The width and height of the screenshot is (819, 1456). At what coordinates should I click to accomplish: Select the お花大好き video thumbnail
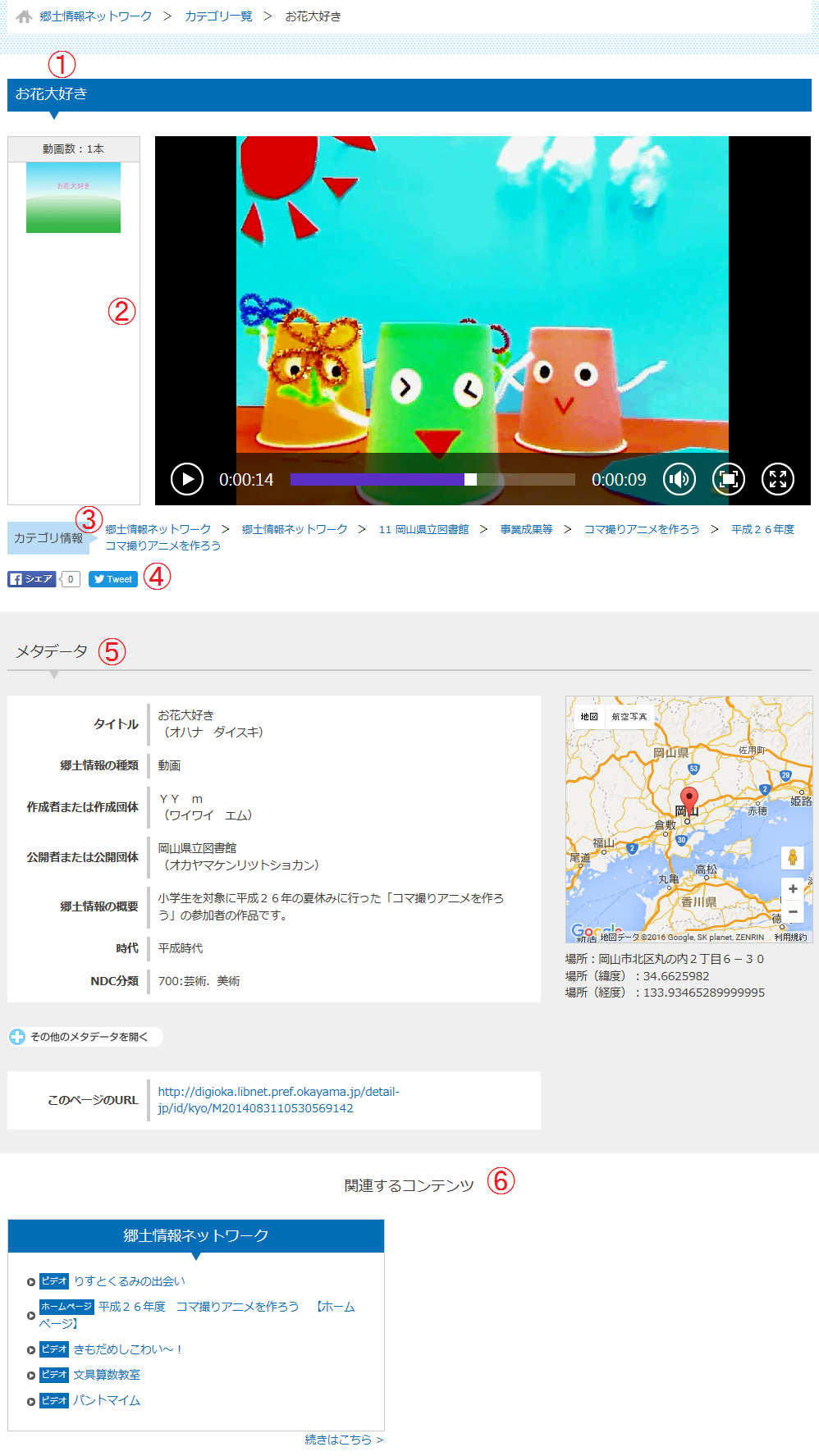coord(73,198)
